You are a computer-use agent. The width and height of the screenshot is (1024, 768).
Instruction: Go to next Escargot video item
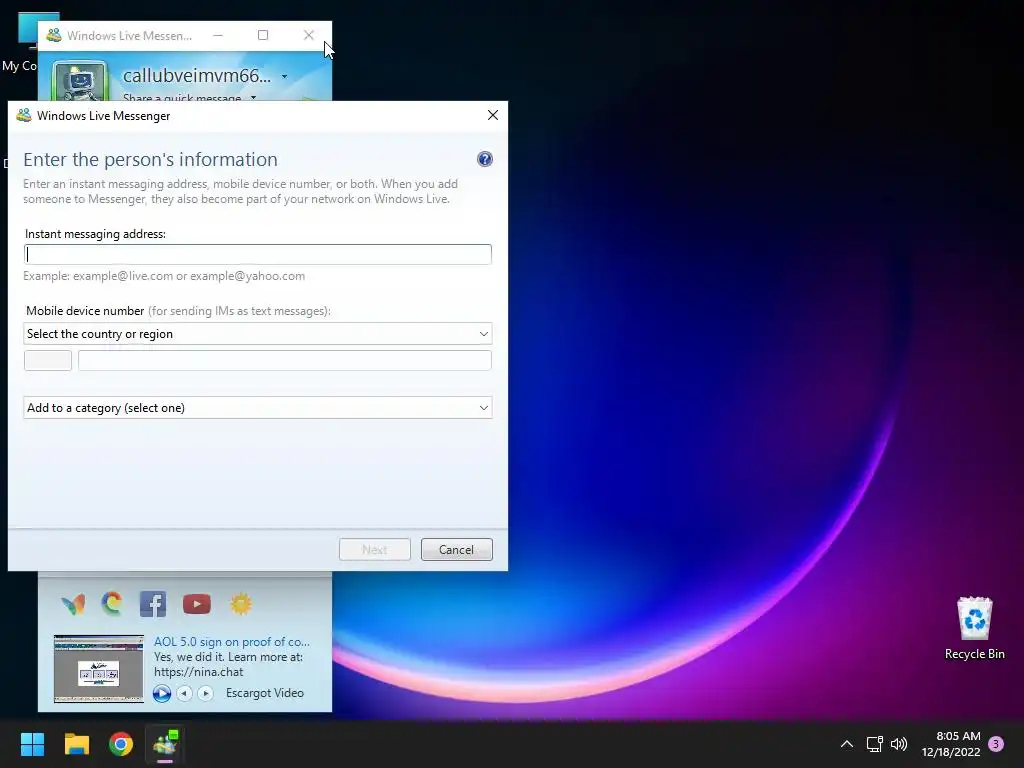pyautogui.click(x=205, y=693)
